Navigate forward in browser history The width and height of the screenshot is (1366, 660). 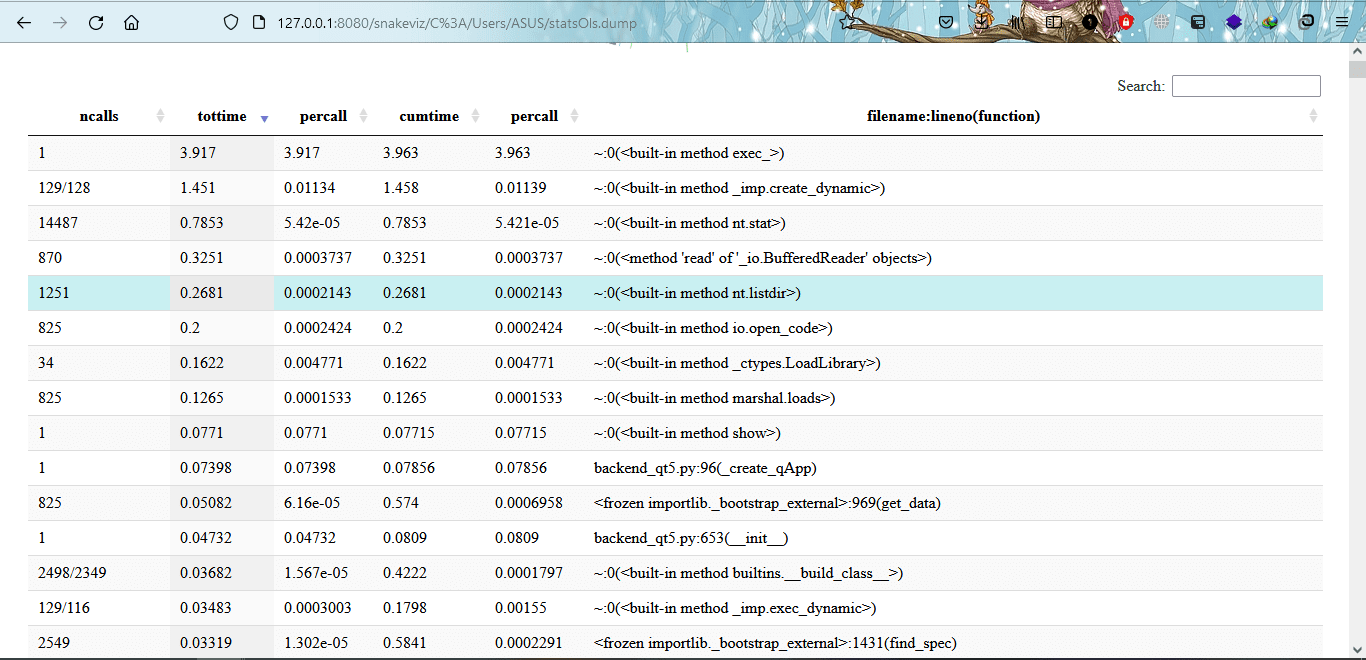[x=59, y=21]
